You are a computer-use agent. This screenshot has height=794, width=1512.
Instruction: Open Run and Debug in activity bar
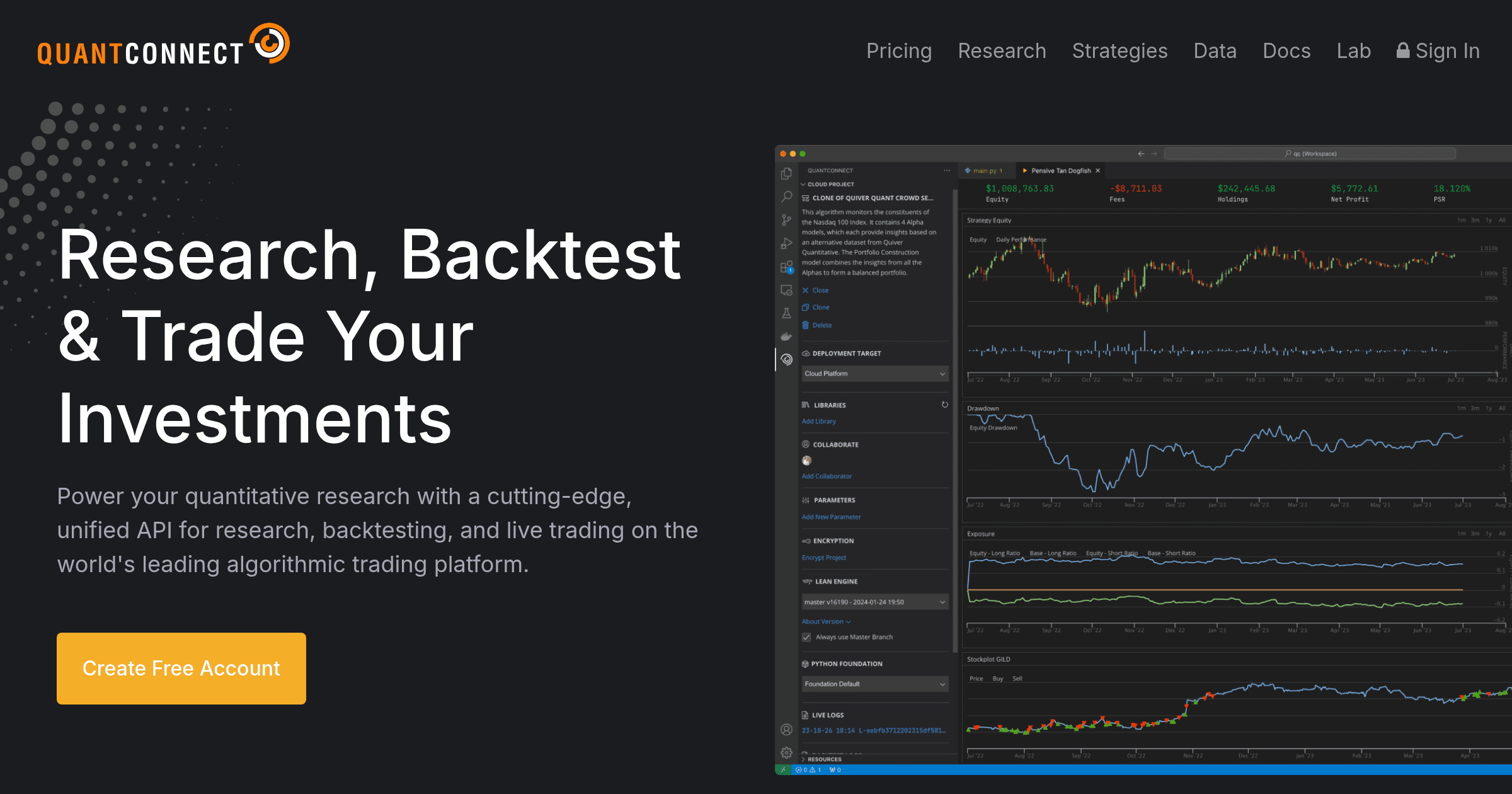[x=786, y=243]
